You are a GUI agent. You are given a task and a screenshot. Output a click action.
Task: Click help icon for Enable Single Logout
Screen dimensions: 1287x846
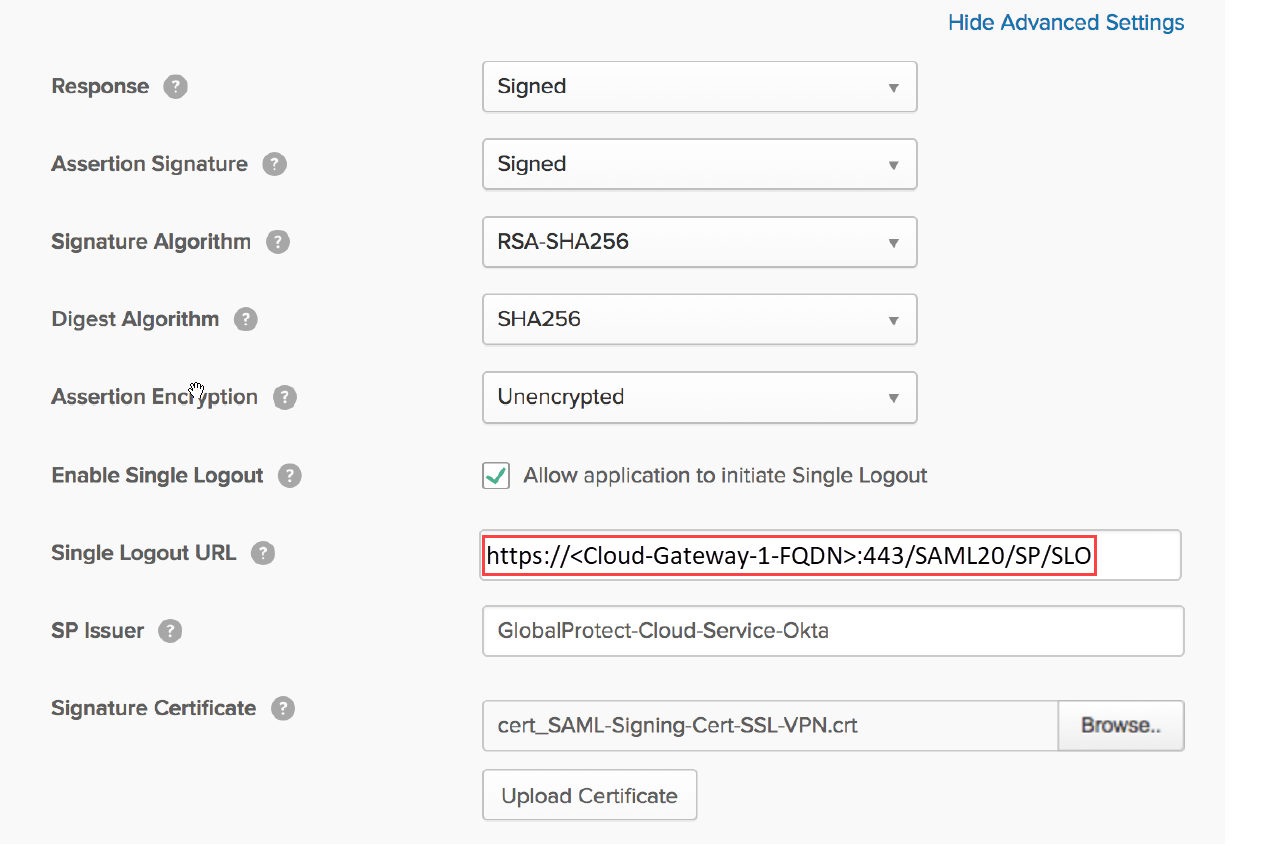coord(290,476)
